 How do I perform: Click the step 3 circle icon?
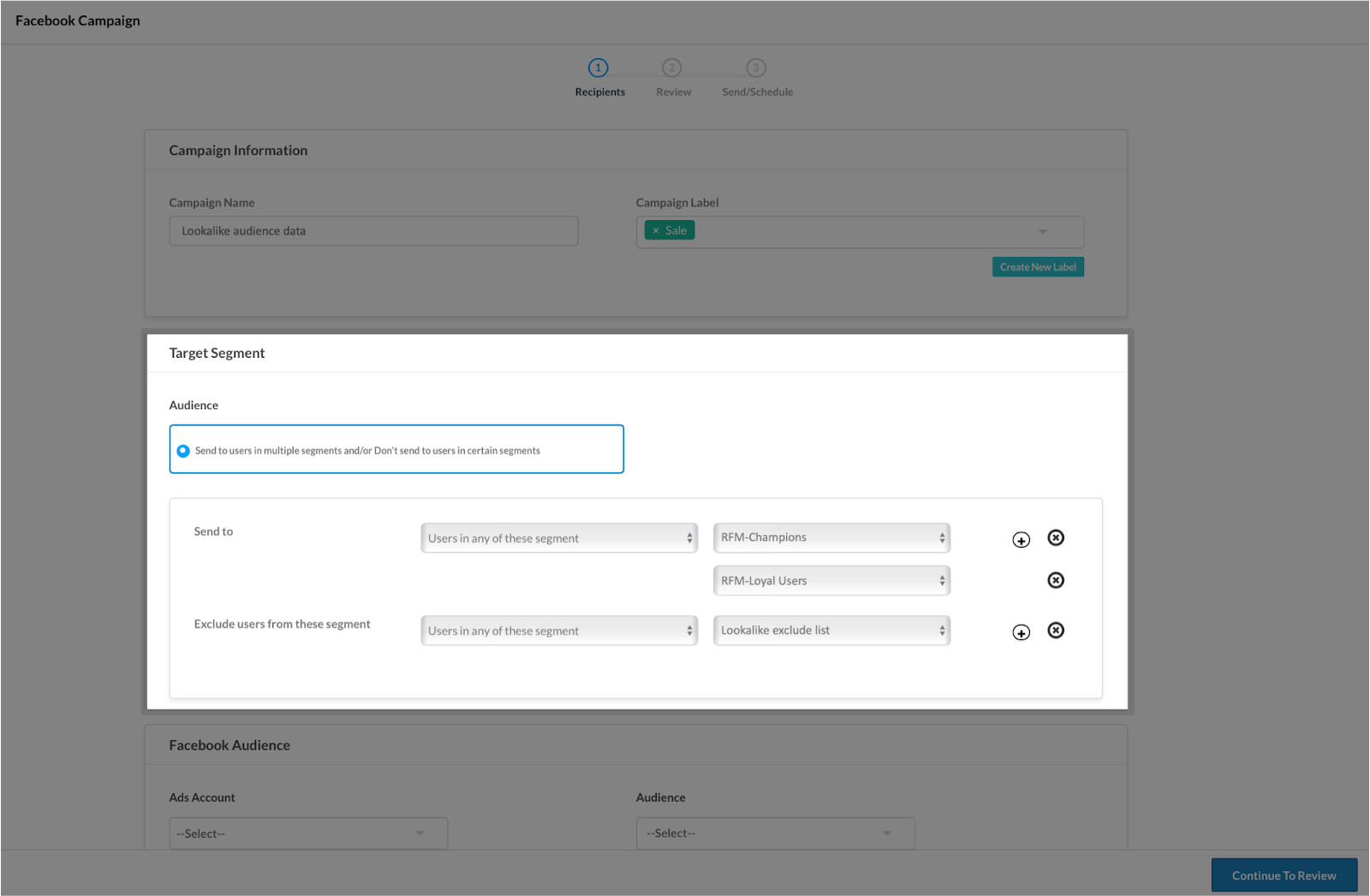point(755,68)
